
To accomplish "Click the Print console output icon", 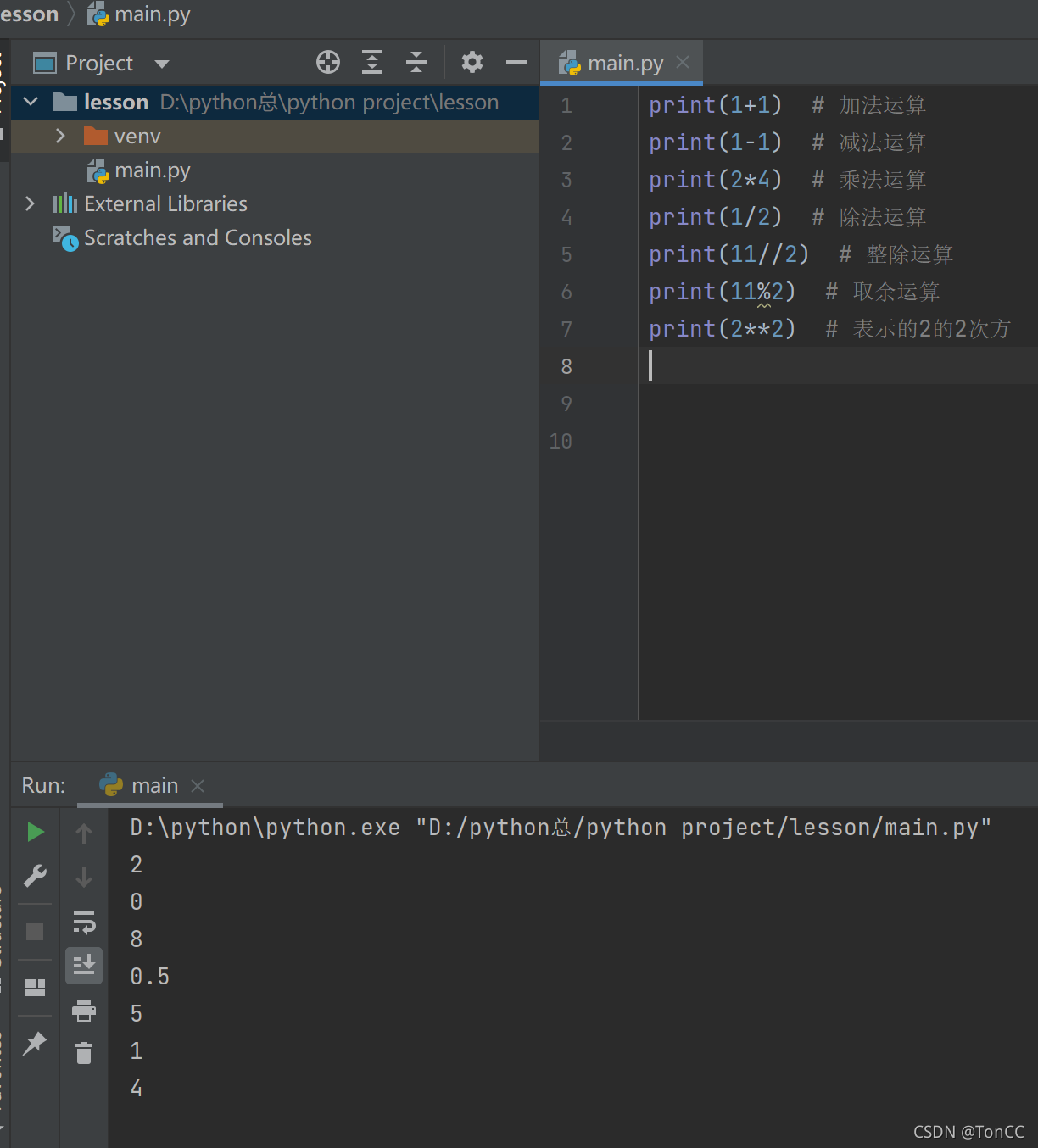I will [x=84, y=1010].
